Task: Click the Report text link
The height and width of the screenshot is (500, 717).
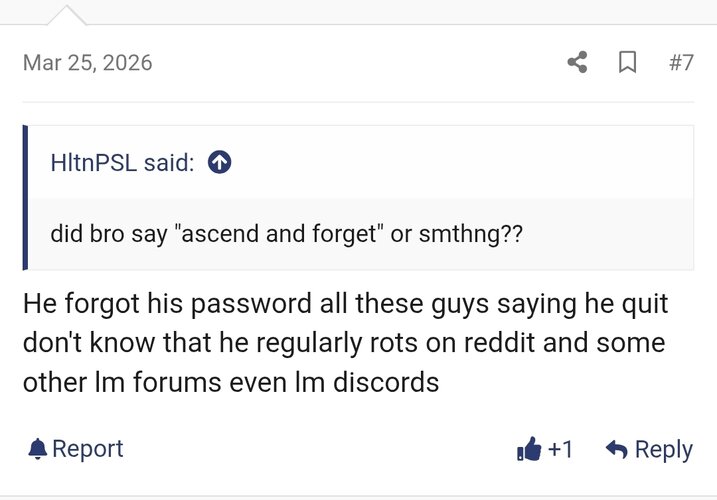Action: pyautogui.click(x=88, y=449)
